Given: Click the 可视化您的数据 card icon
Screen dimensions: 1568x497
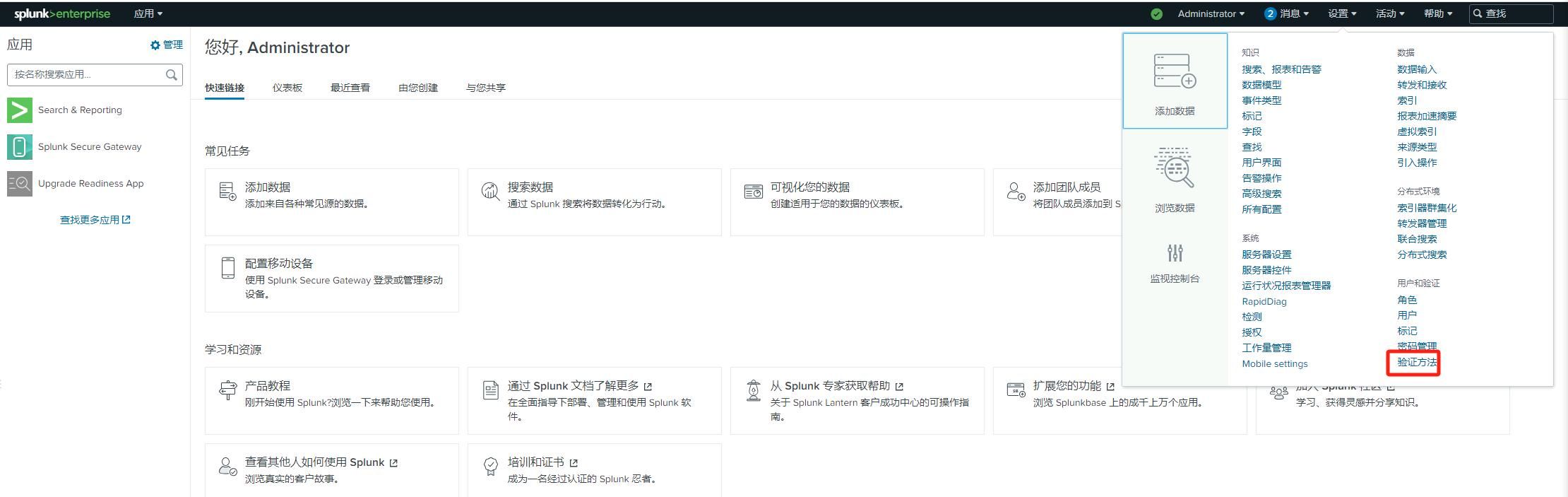Looking at the screenshot, I should pos(753,191).
